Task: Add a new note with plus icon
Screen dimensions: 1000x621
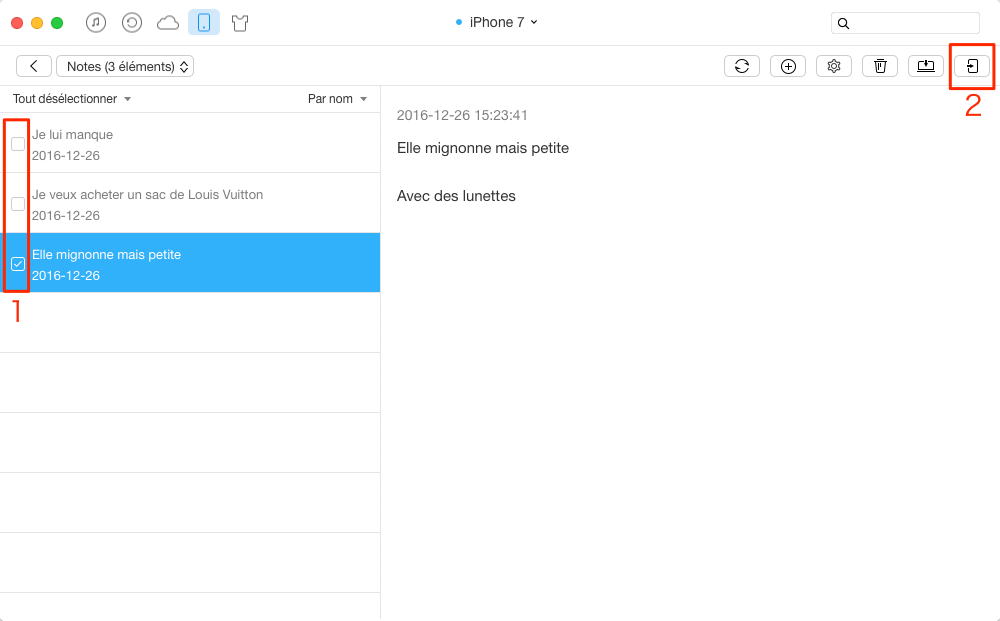Action: [x=788, y=66]
